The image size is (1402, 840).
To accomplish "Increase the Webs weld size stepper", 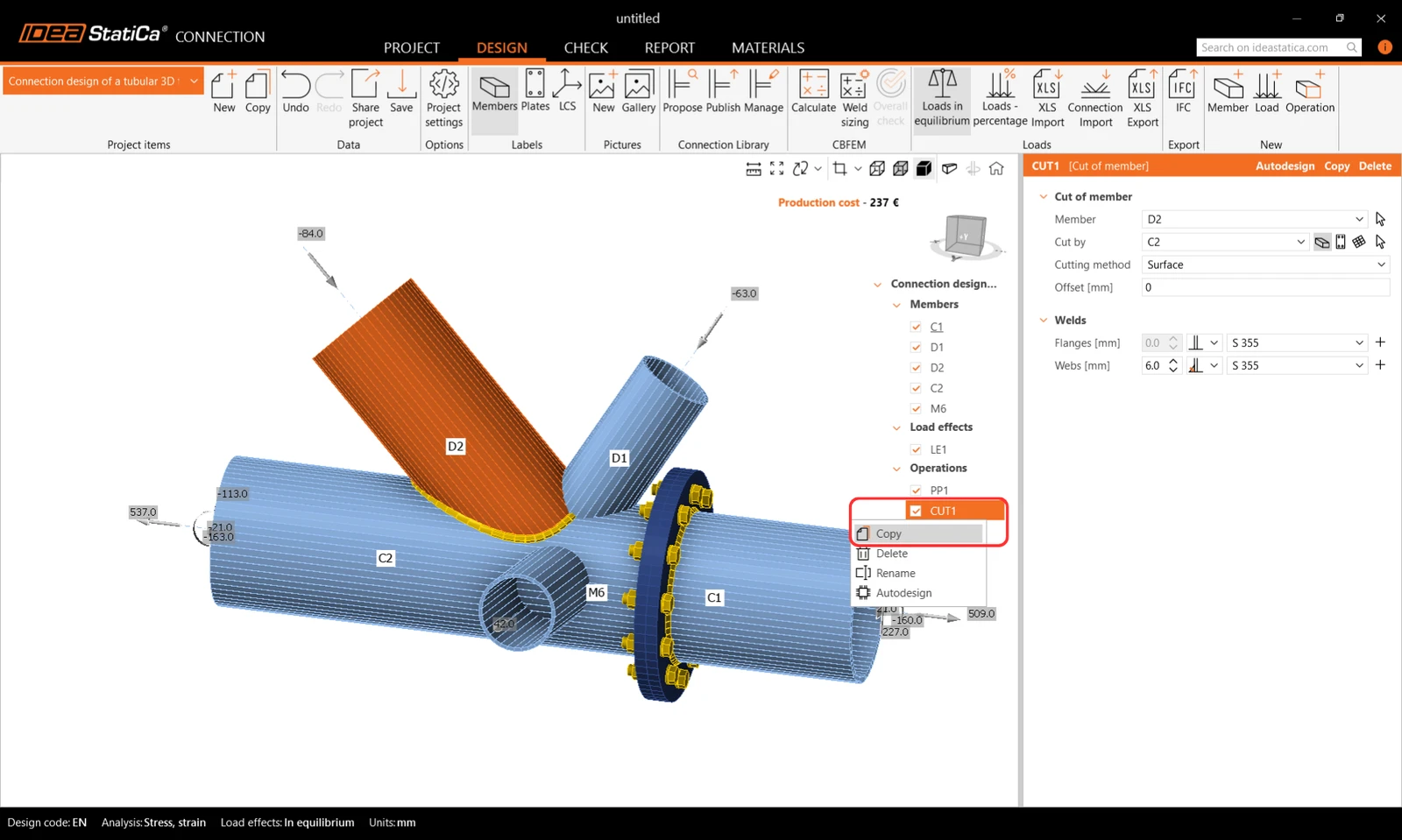I will click(x=1173, y=361).
